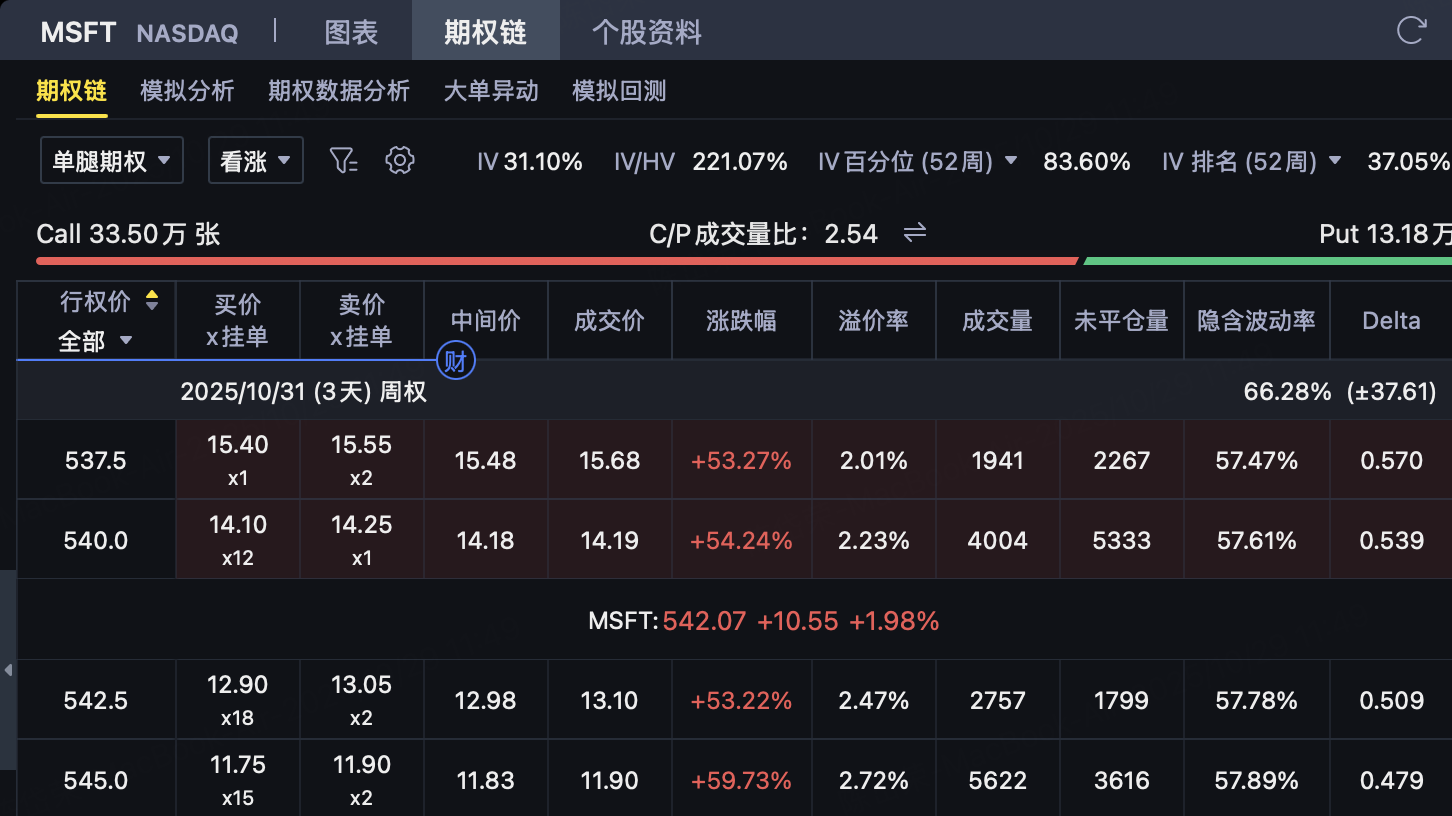Select the 期权链 top tab

coord(486,31)
